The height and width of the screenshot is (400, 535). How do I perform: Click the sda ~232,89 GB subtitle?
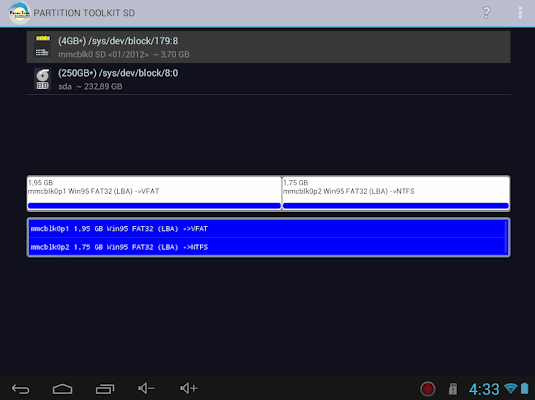coord(90,87)
